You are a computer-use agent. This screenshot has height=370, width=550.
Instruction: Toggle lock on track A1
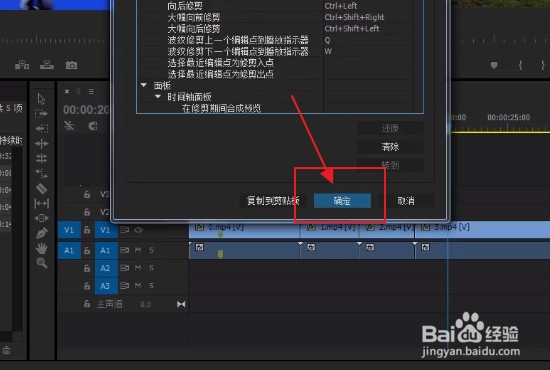(x=87, y=250)
